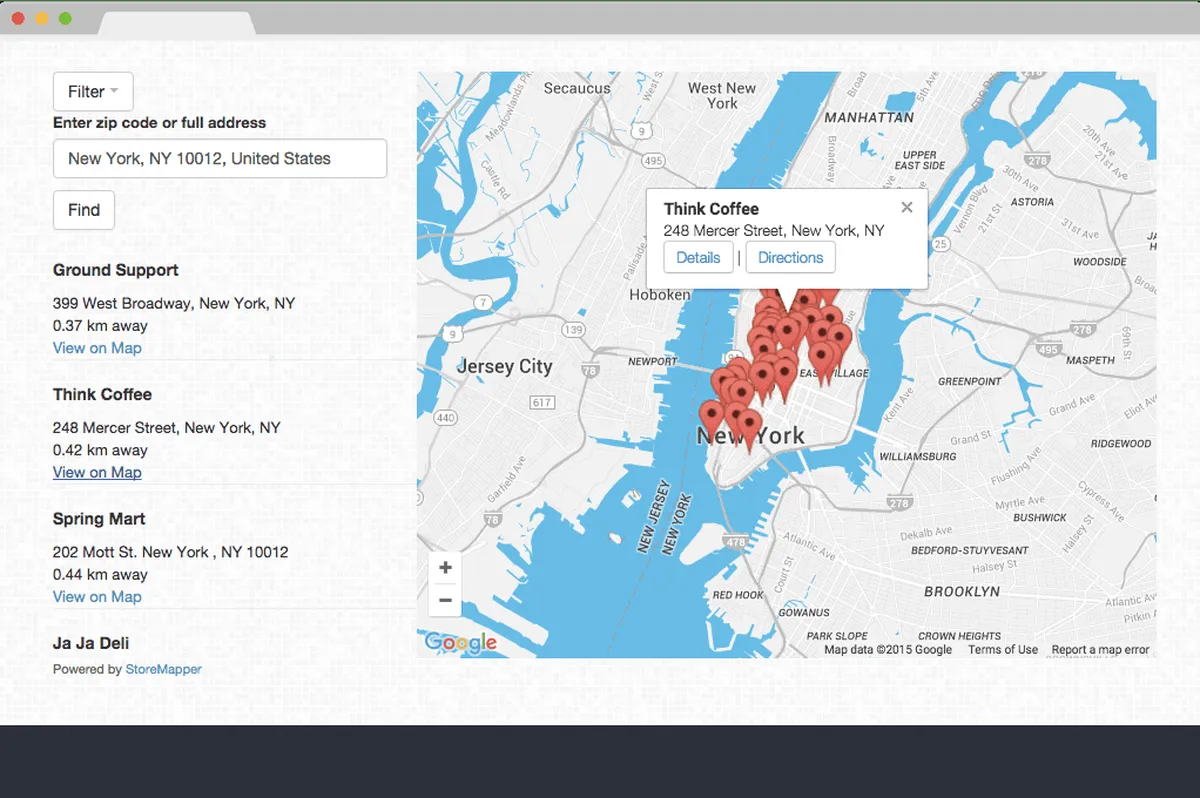Click Report a map error link
Image resolution: width=1200 pixels, height=798 pixels.
coord(1100,650)
